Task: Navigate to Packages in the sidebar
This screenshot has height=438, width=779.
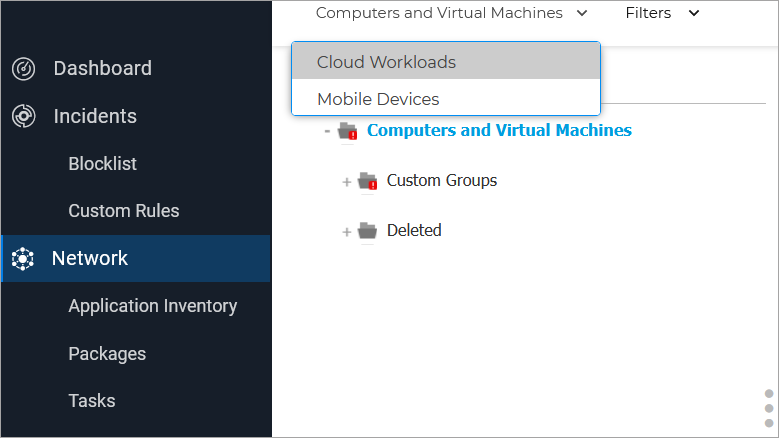Action: 107,354
